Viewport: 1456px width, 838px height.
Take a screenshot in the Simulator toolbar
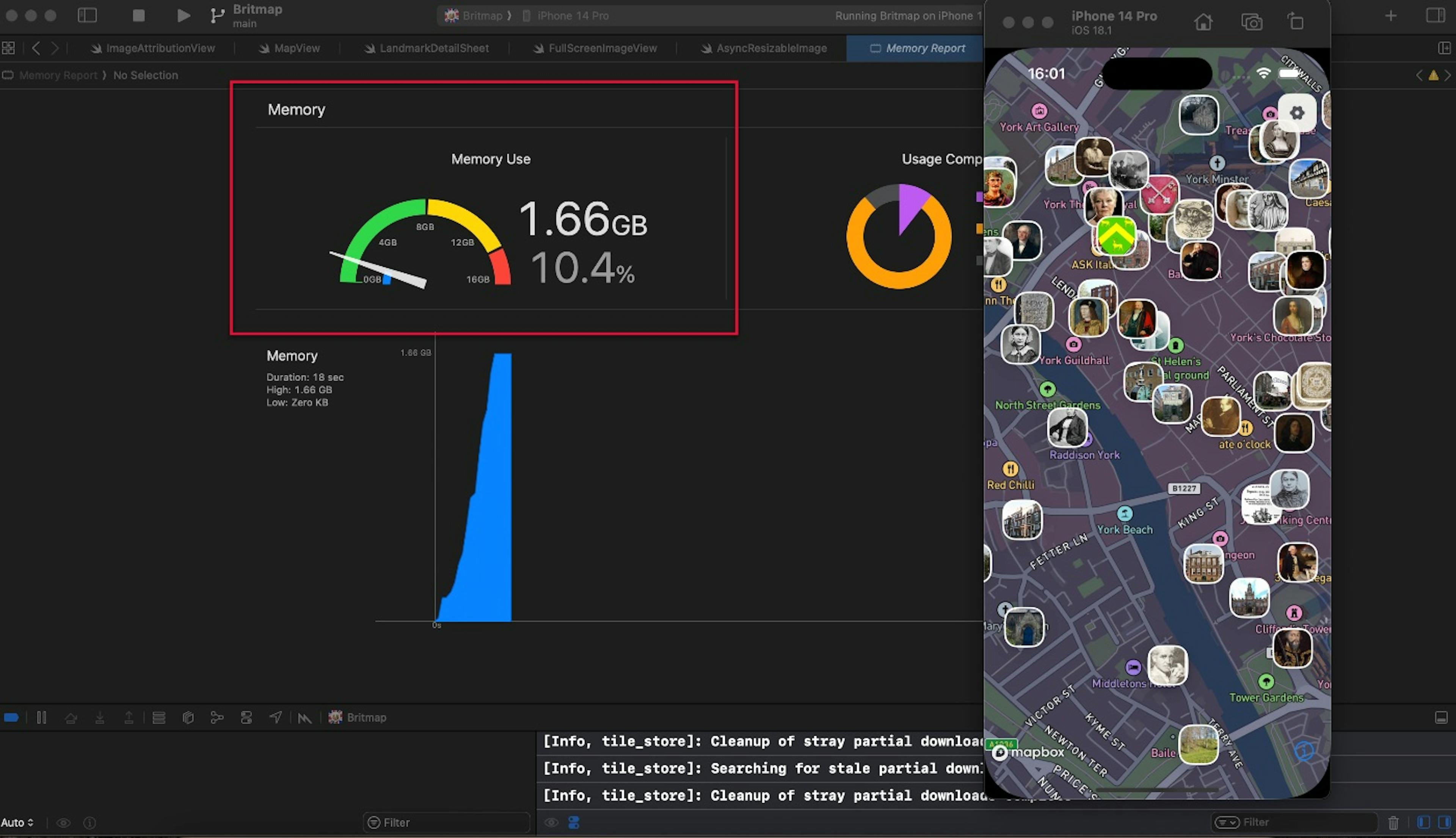(1252, 22)
